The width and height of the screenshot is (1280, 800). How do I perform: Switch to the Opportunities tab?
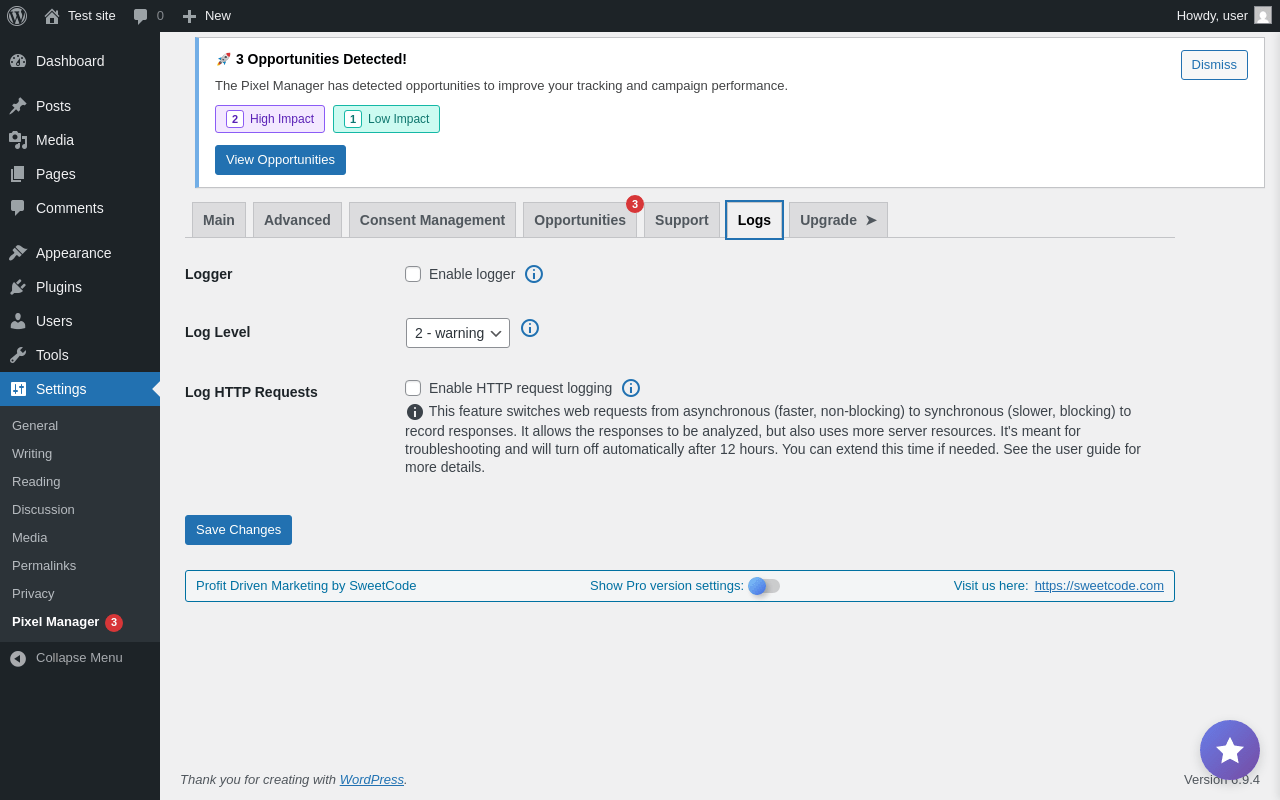coord(580,220)
